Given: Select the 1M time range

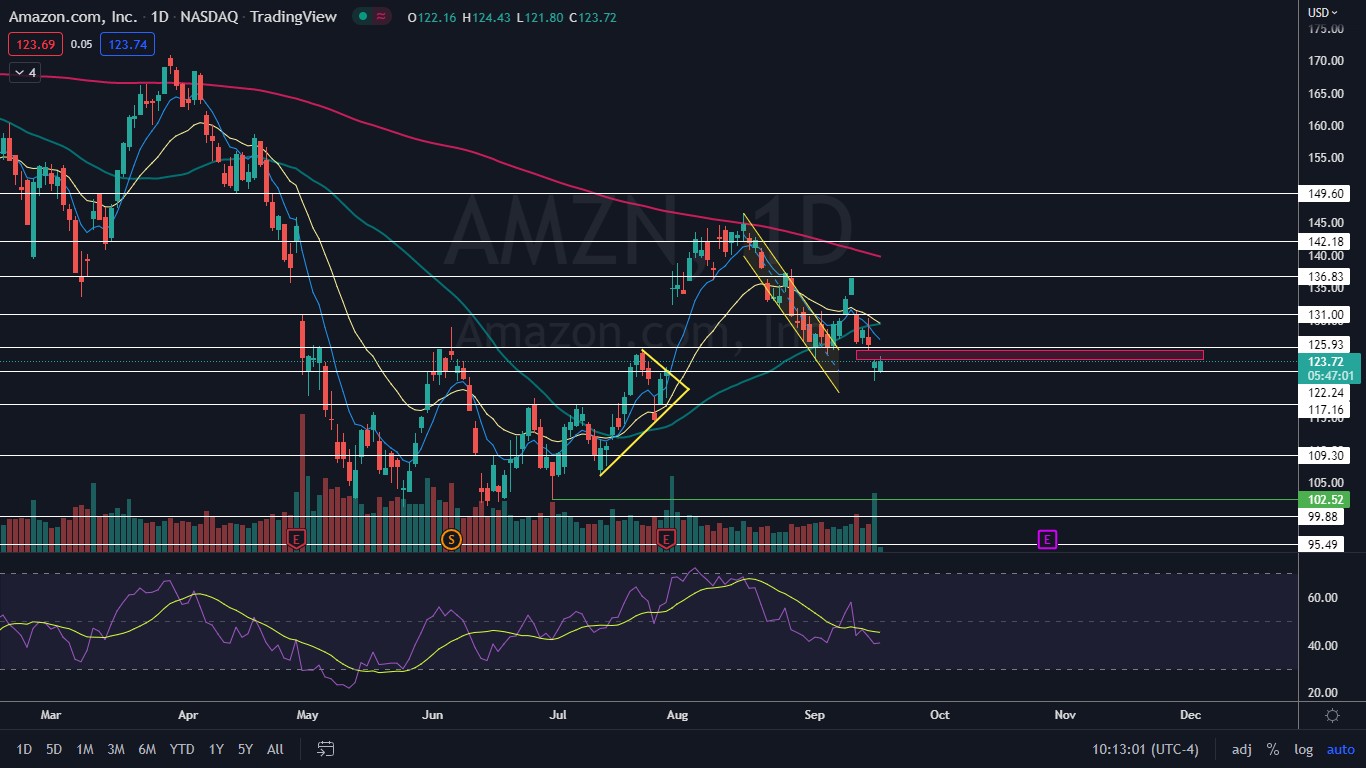Looking at the screenshot, I should [85, 749].
